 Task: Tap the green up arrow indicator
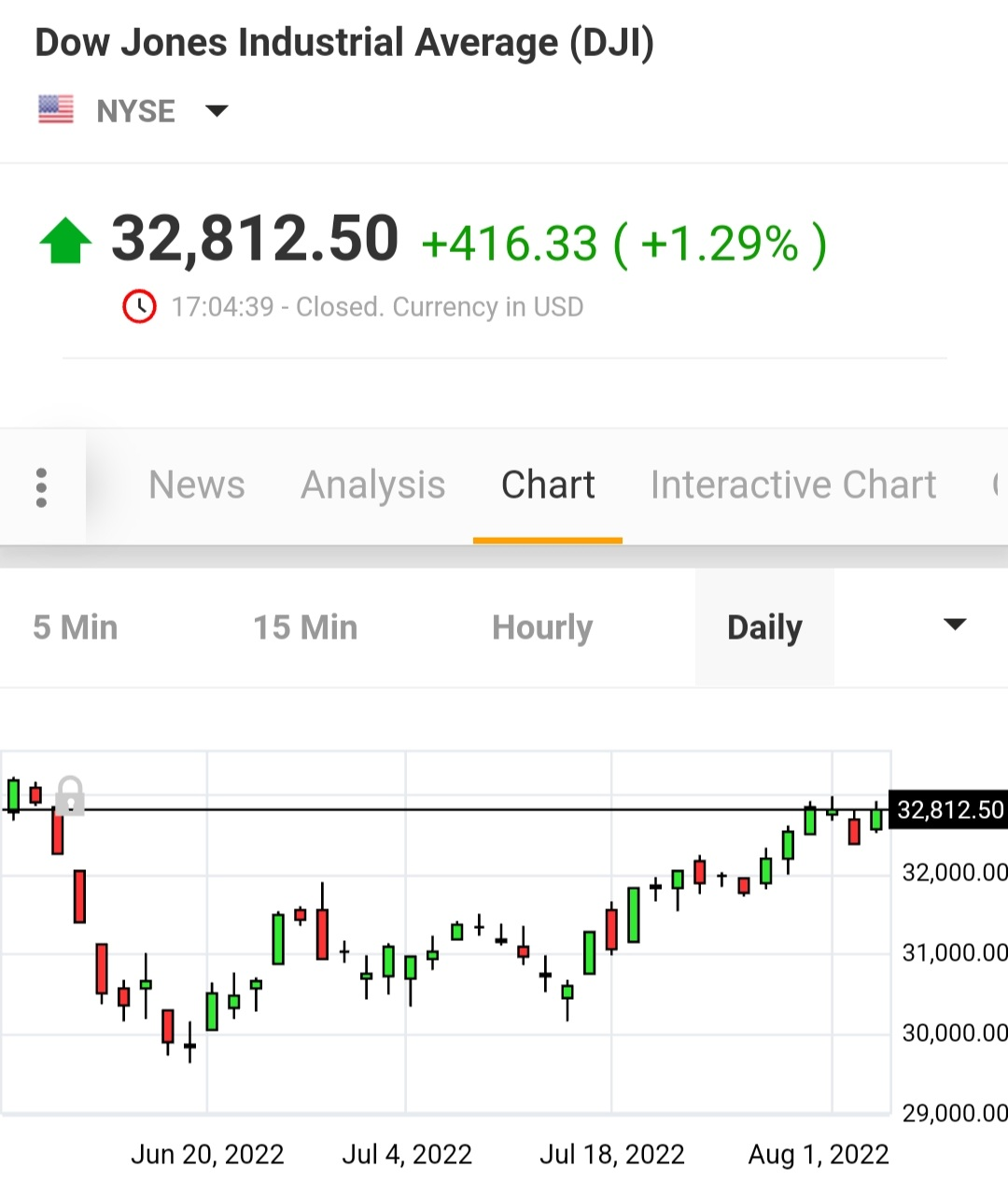tap(65, 240)
